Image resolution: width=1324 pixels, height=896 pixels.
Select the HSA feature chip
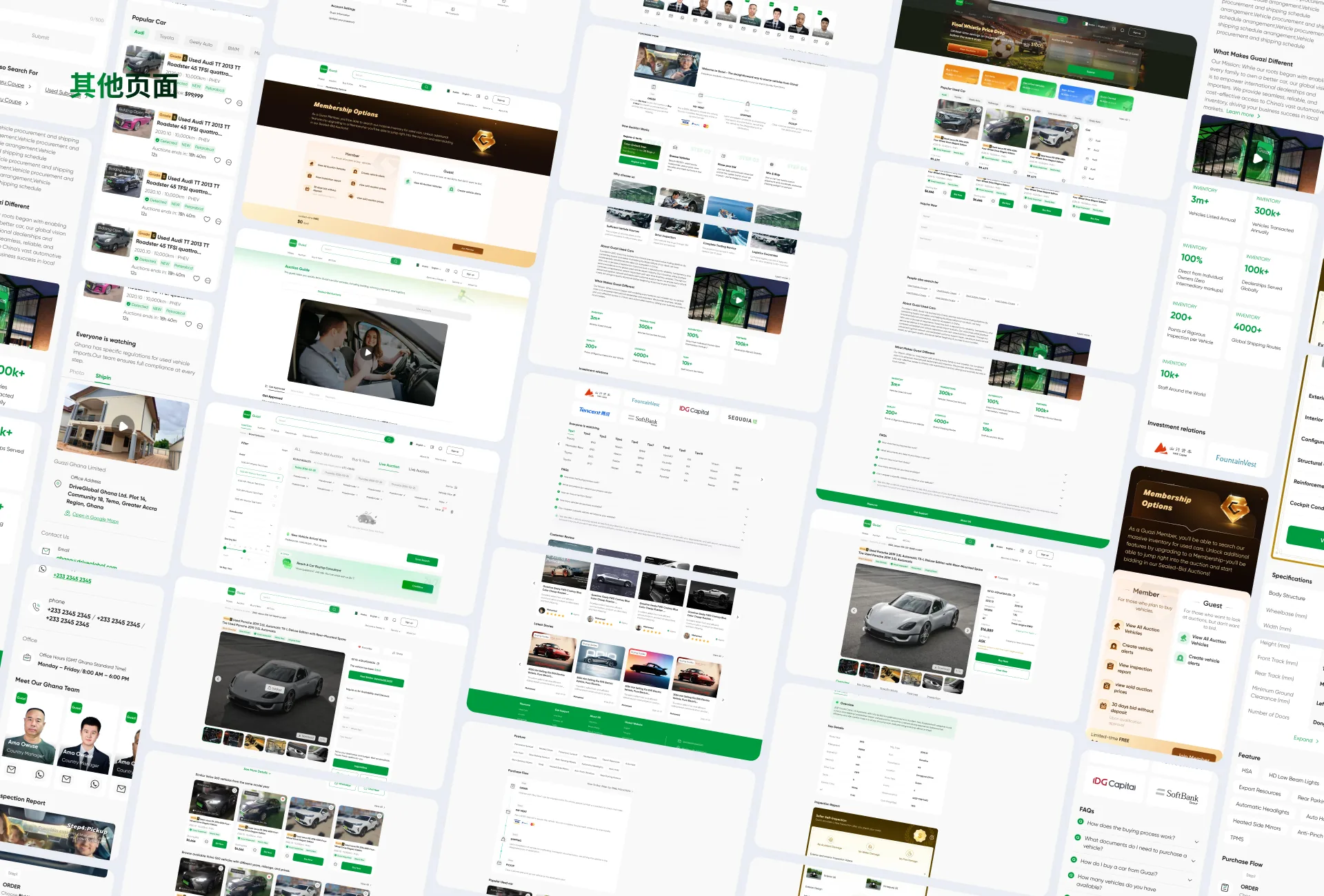pos(1246,771)
